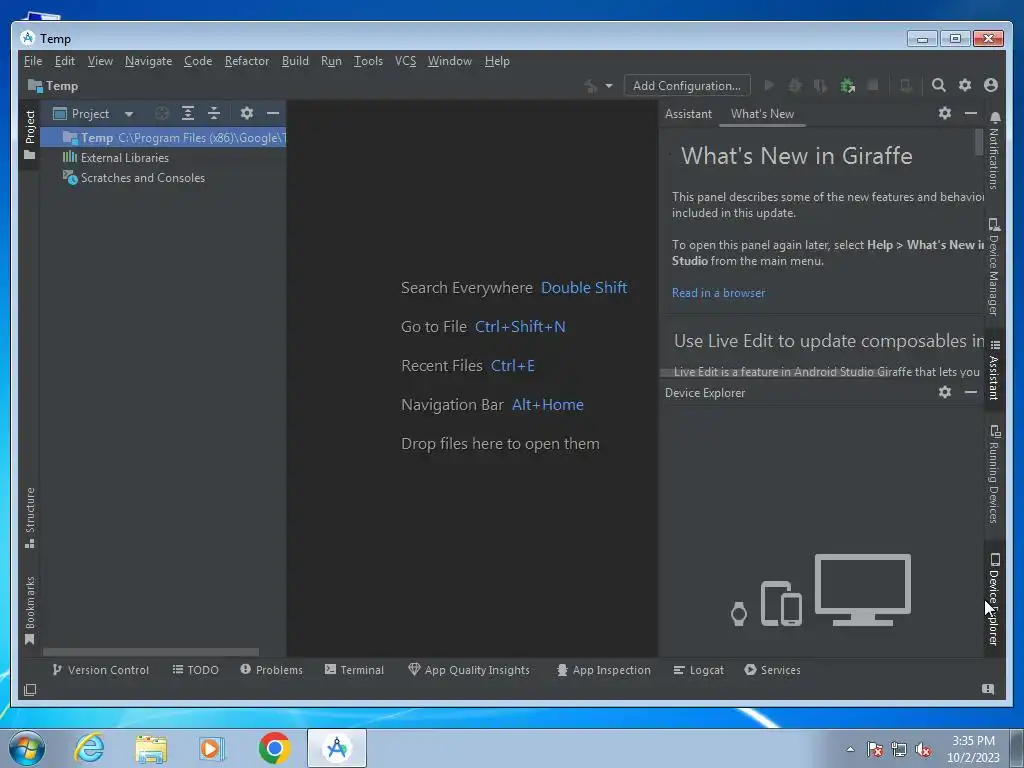This screenshot has height=768, width=1024.
Task: Switch to What's New tab
Action: click(x=762, y=114)
